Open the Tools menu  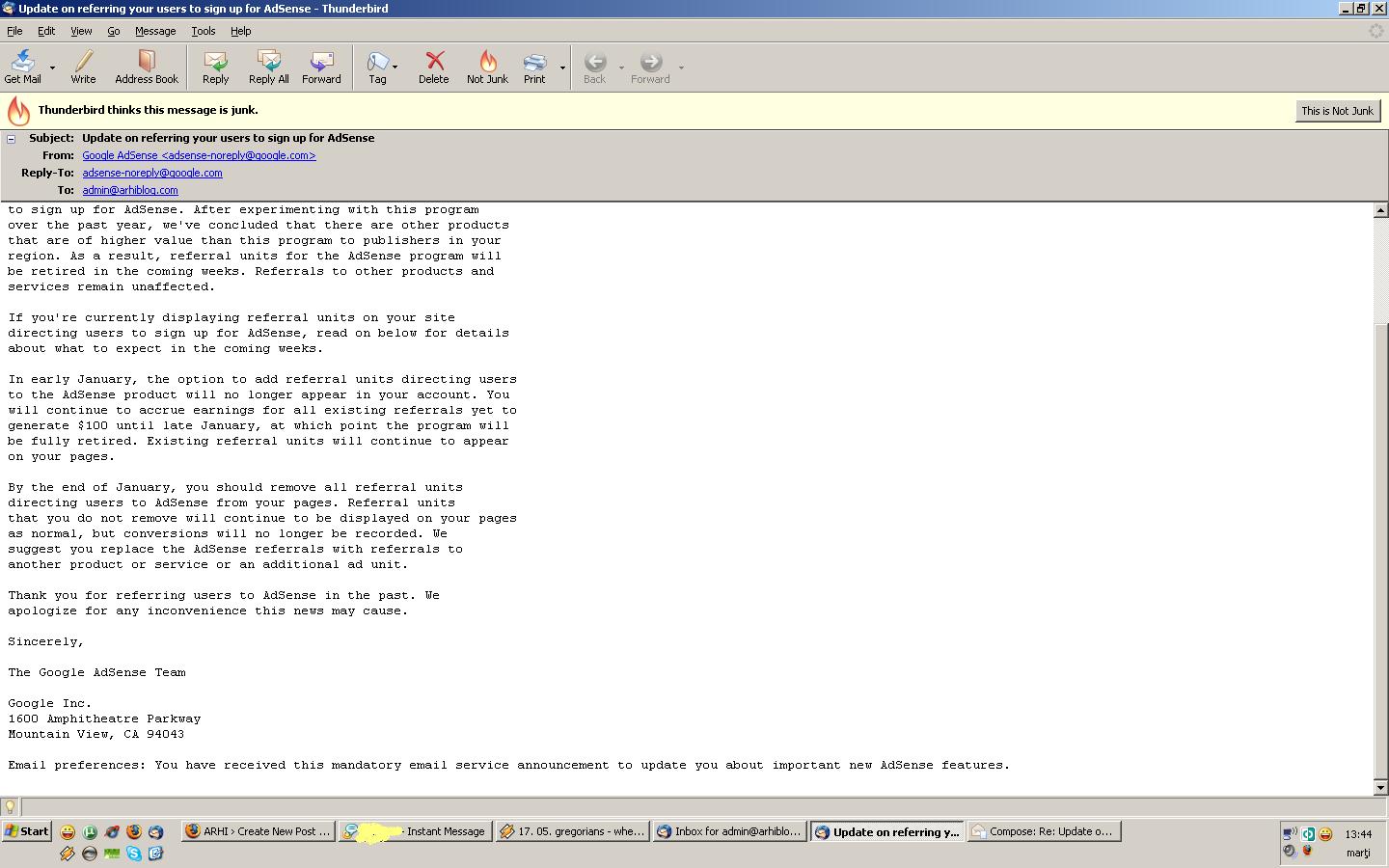pos(203,31)
